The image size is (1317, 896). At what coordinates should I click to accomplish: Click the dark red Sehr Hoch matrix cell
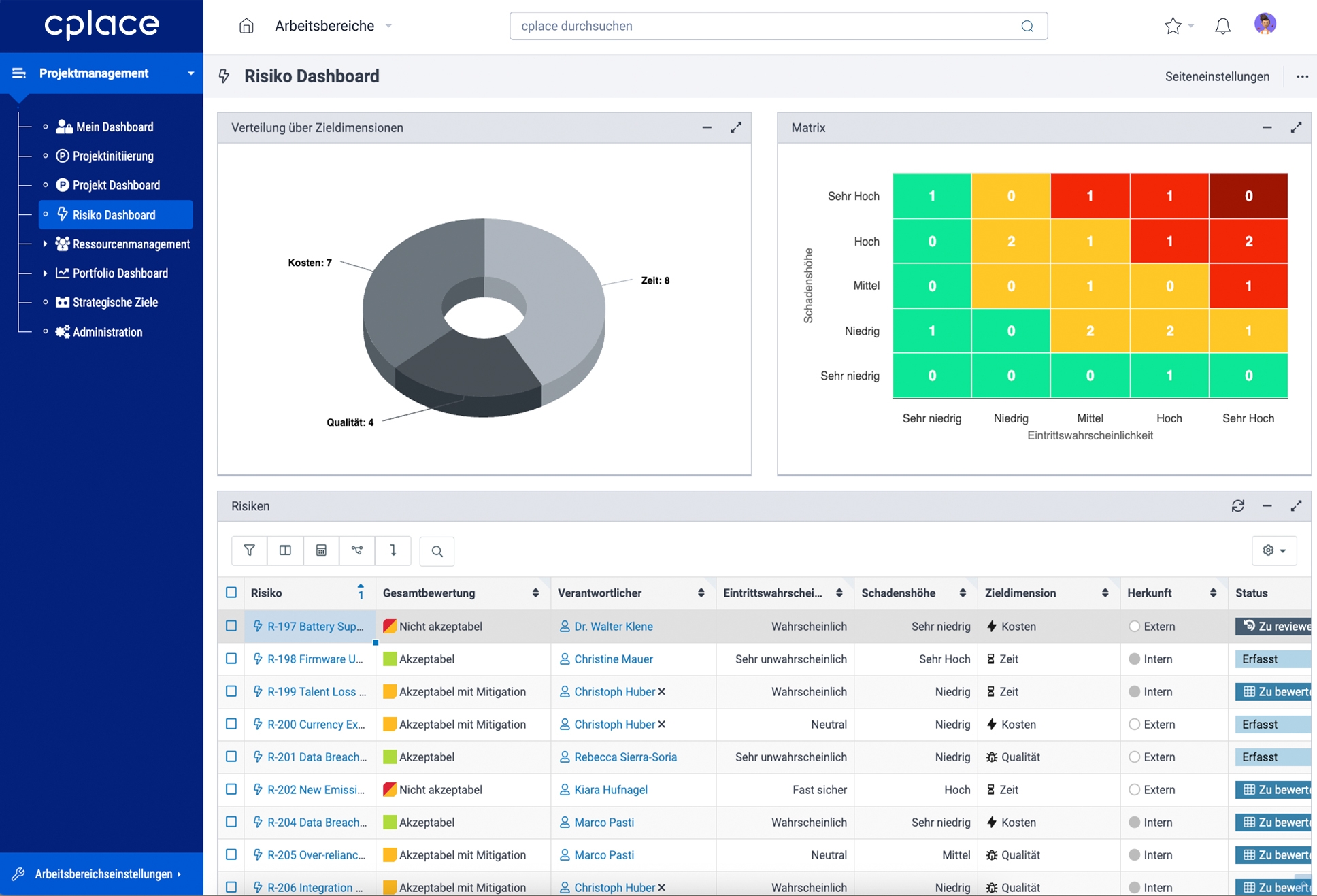click(1248, 196)
